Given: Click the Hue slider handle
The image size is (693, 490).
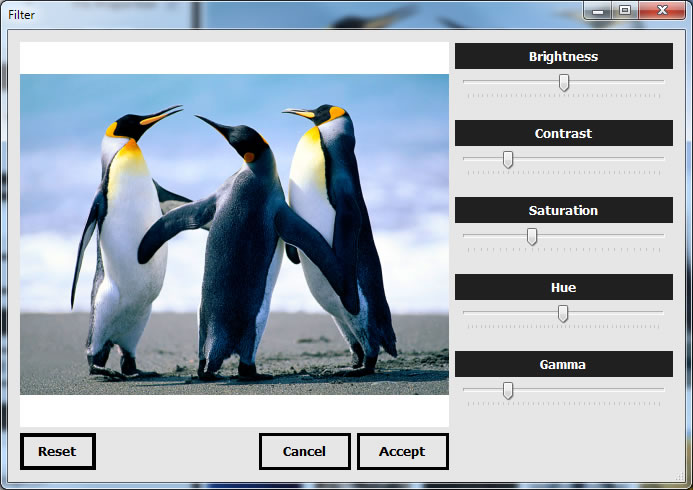Looking at the screenshot, I should tap(563, 313).
